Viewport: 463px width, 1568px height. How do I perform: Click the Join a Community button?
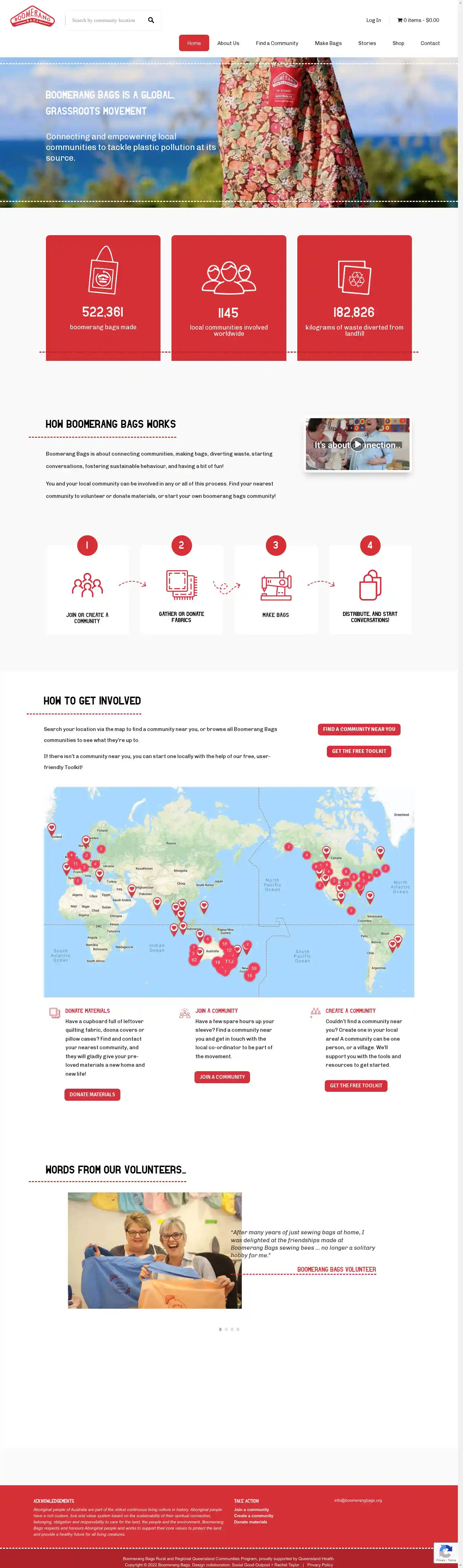click(x=222, y=1077)
